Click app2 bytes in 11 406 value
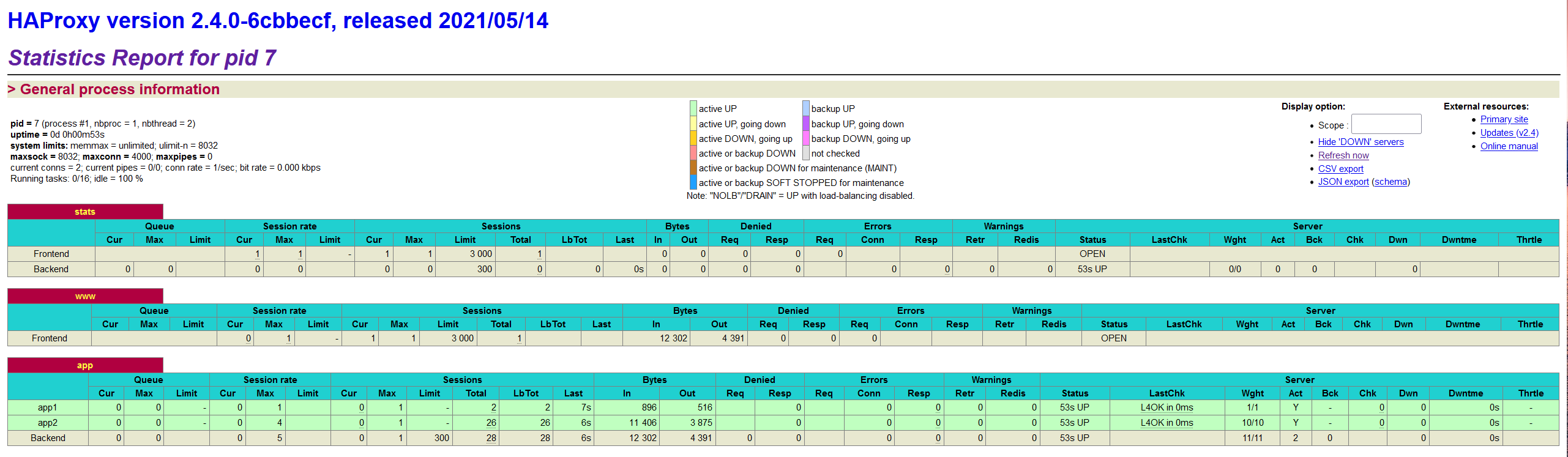1568x457 pixels. pyautogui.click(x=643, y=423)
